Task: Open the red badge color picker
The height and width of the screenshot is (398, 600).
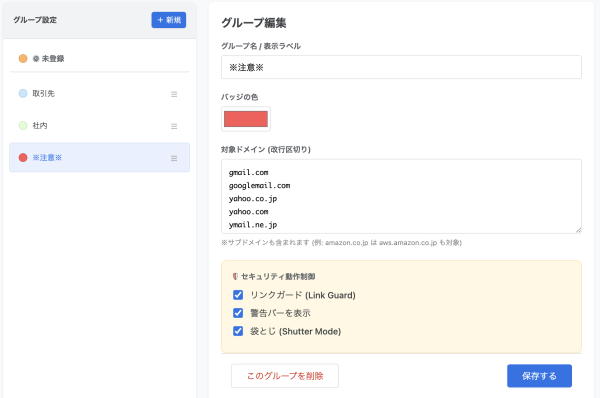Action: pos(246,119)
